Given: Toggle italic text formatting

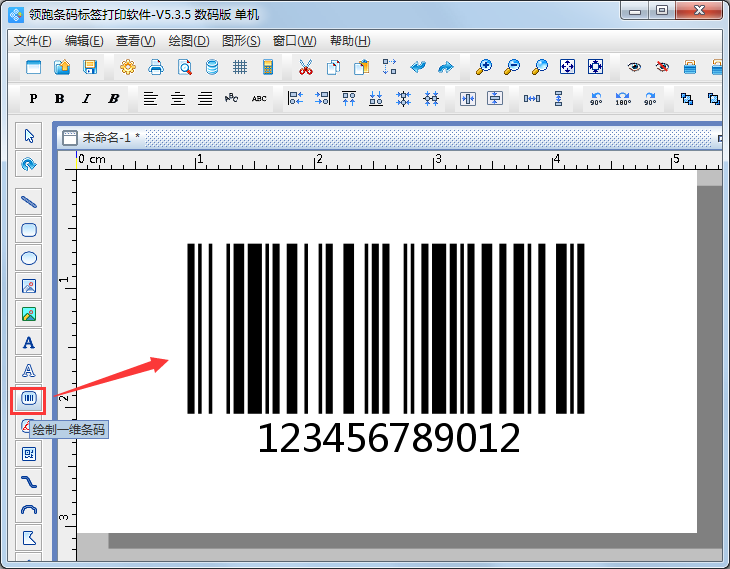Looking at the screenshot, I should pyautogui.click(x=86, y=99).
